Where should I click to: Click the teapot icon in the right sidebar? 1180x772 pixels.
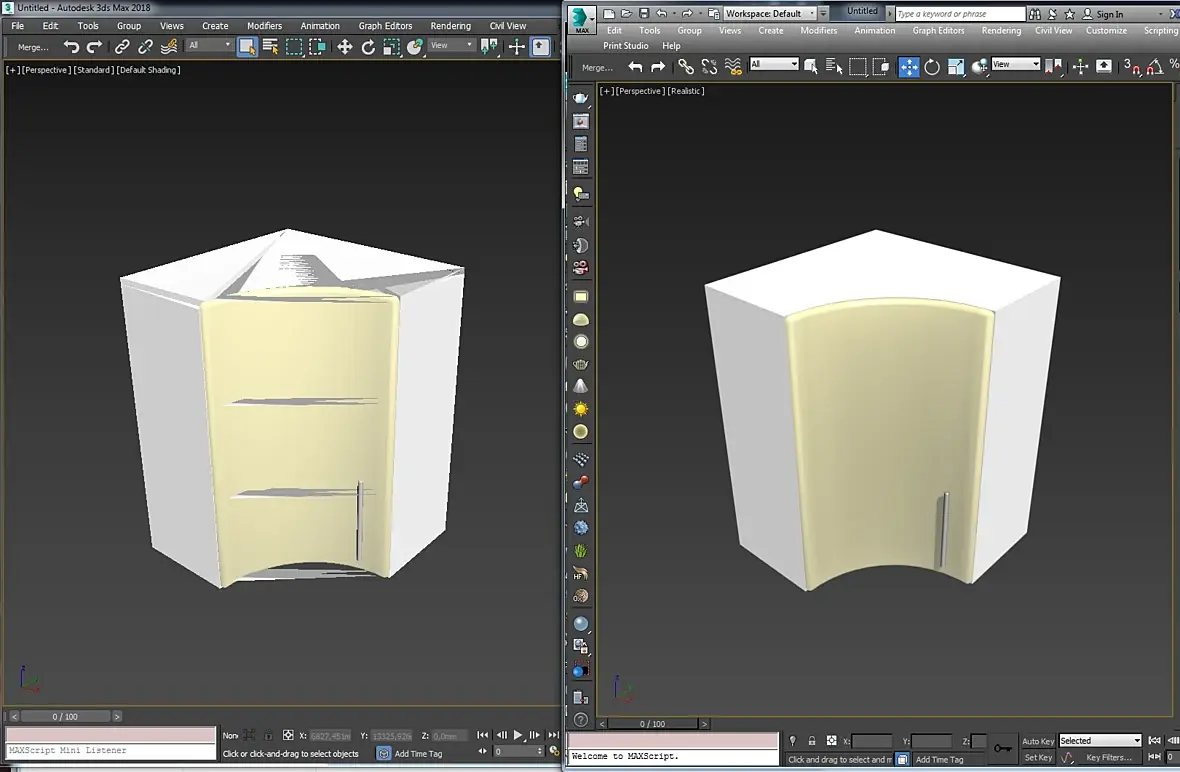(x=581, y=98)
